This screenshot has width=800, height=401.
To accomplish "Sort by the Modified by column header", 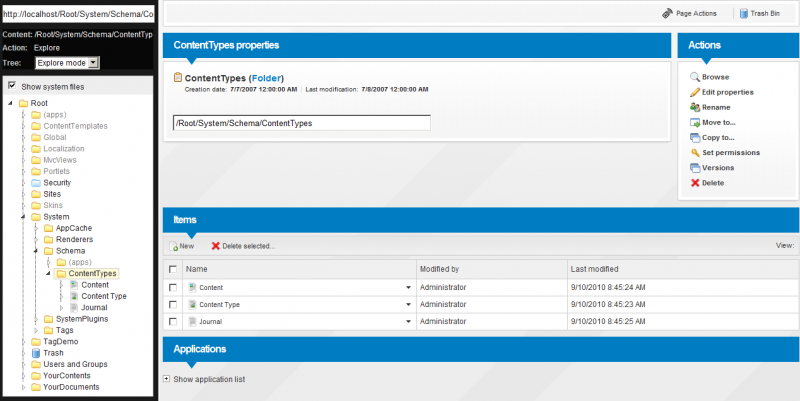I will point(439,269).
